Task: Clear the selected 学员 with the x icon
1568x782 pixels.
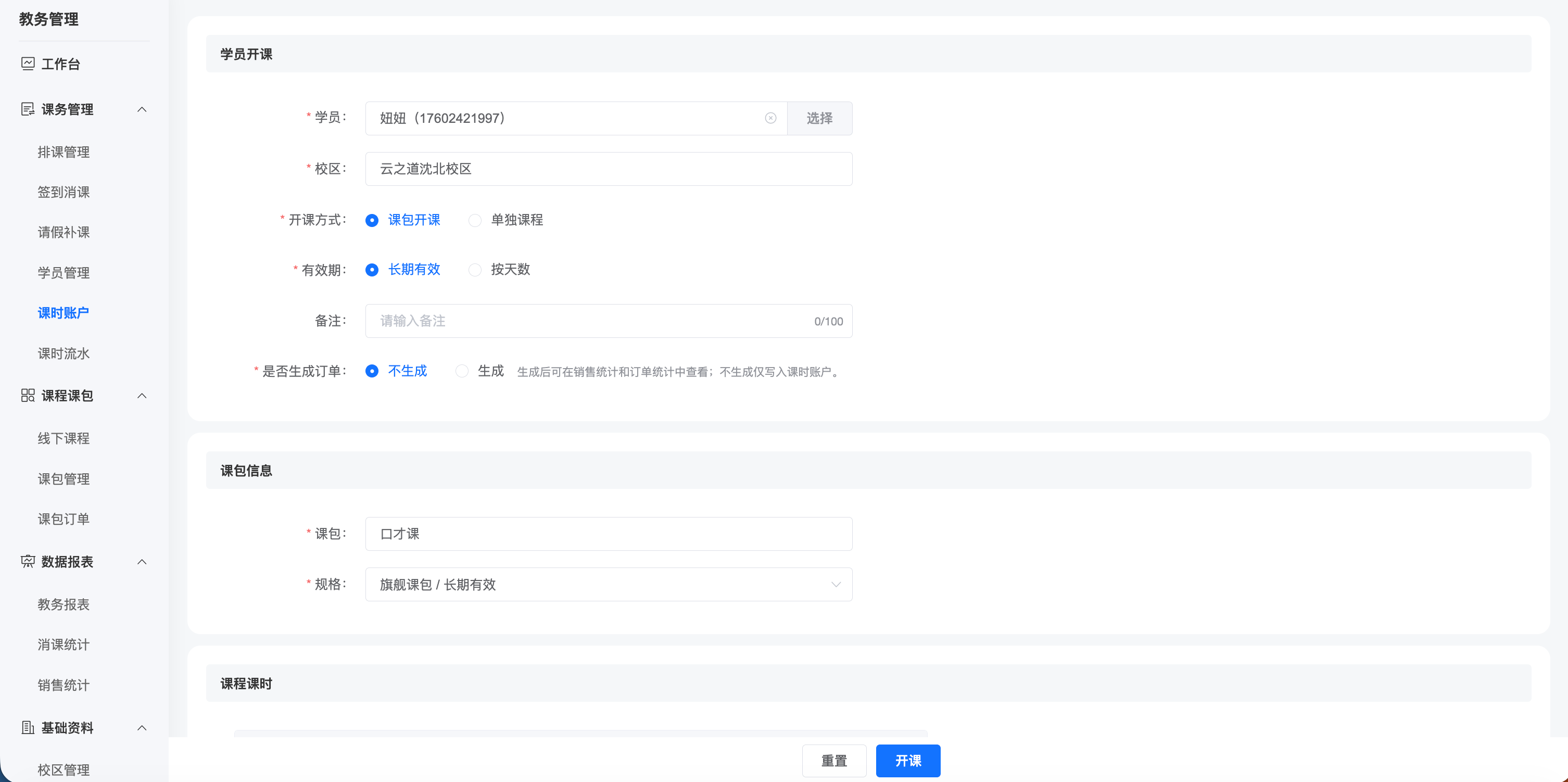Action: point(770,118)
